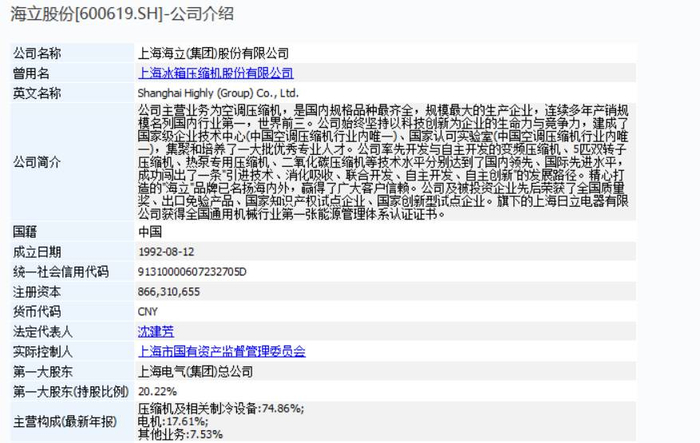The height and width of the screenshot is (443, 700).
Task: Select the line 其他业务:7.53%
Action: tap(180, 434)
